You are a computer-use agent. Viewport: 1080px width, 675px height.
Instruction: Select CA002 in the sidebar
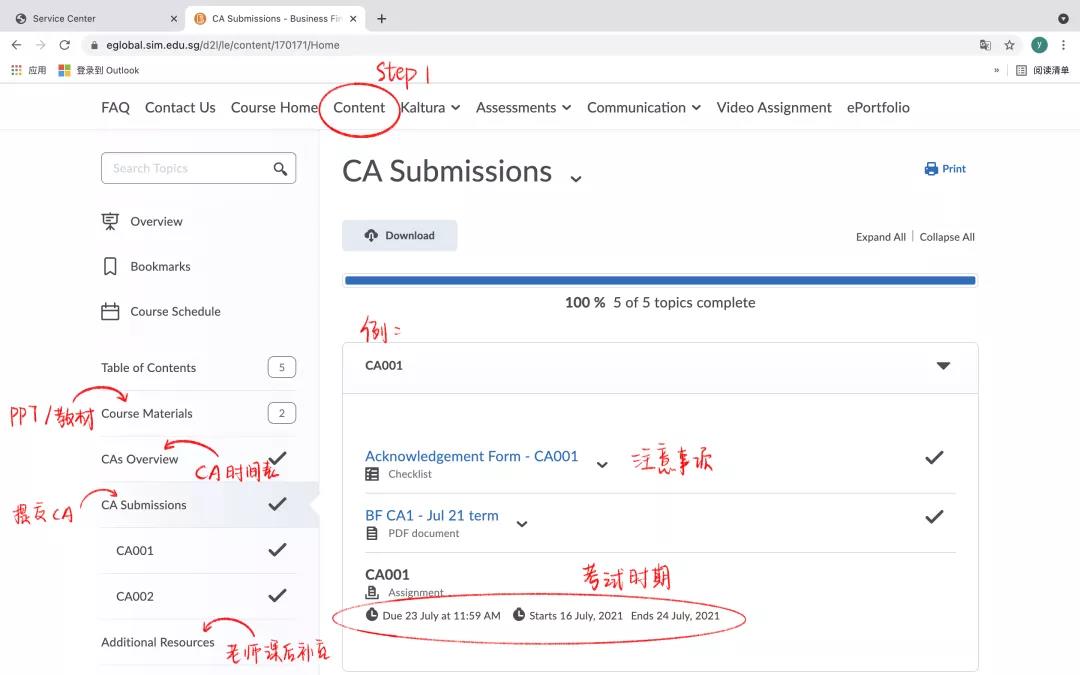coord(135,597)
